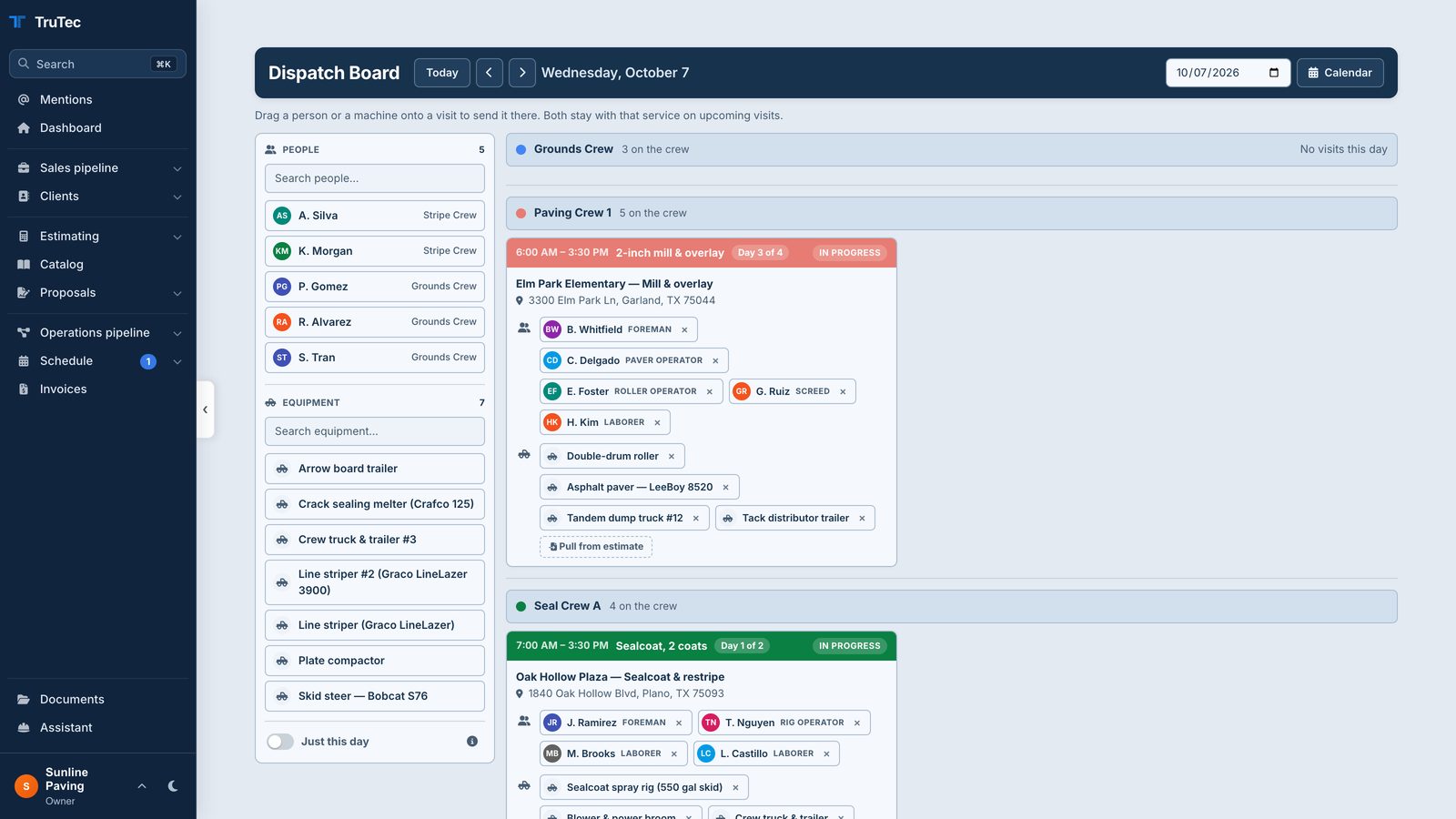
Task: Toggle the Just this day switch
Action: [x=280, y=742]
